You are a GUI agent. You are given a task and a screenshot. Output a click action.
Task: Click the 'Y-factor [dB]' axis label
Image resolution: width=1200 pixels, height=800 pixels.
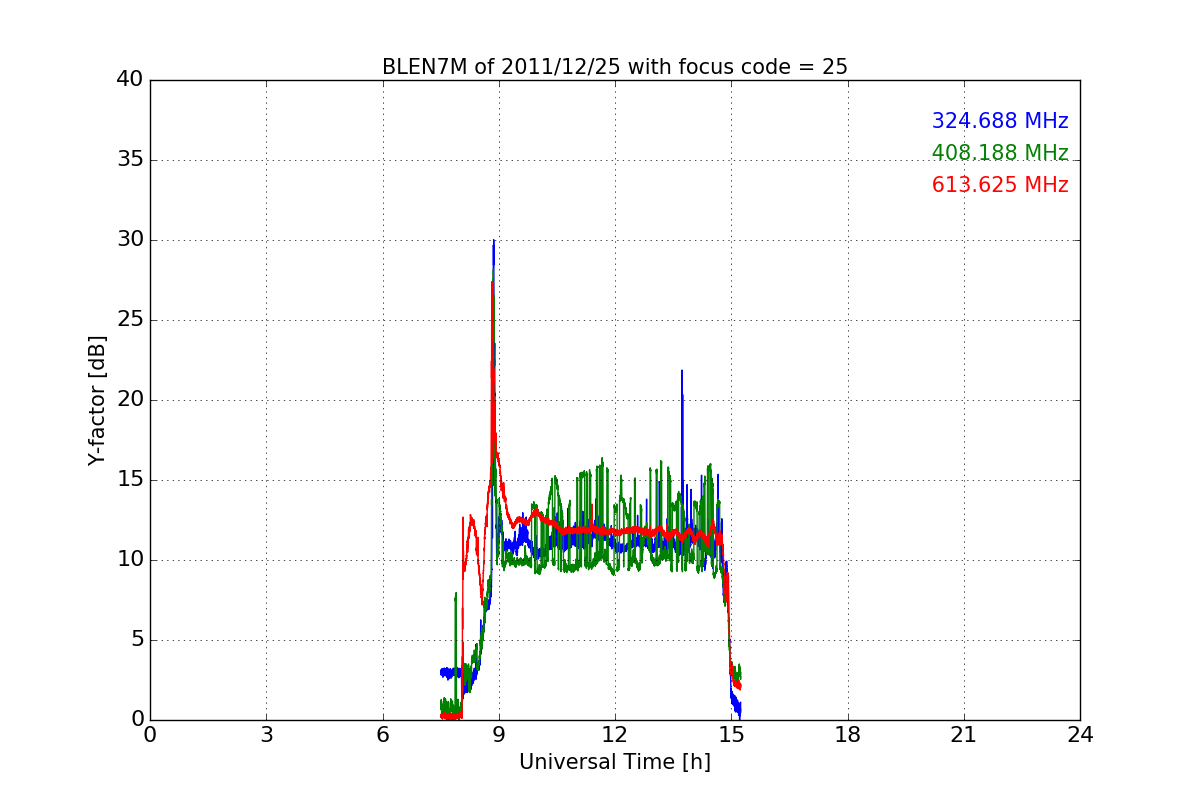[97, 400]
